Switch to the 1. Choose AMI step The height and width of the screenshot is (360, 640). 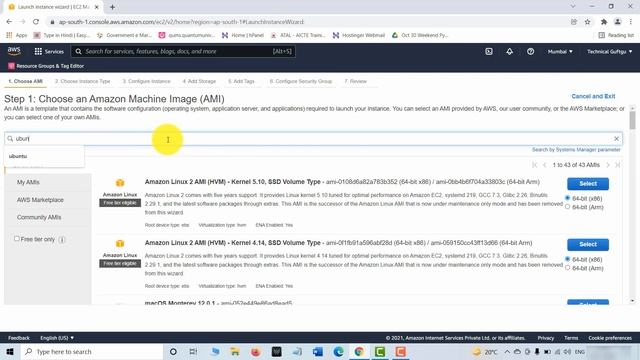tap(25, 81)
